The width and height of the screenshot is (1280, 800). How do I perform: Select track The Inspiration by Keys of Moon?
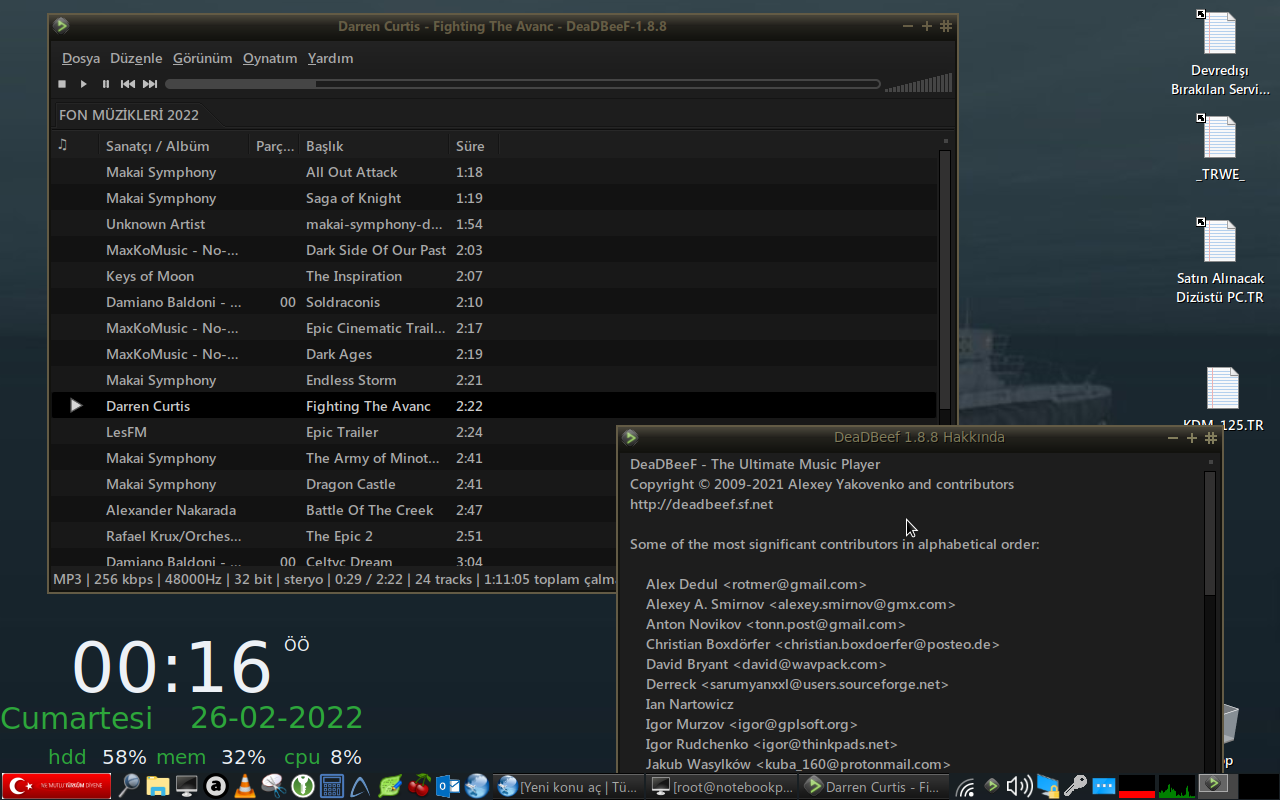(494, 276)
